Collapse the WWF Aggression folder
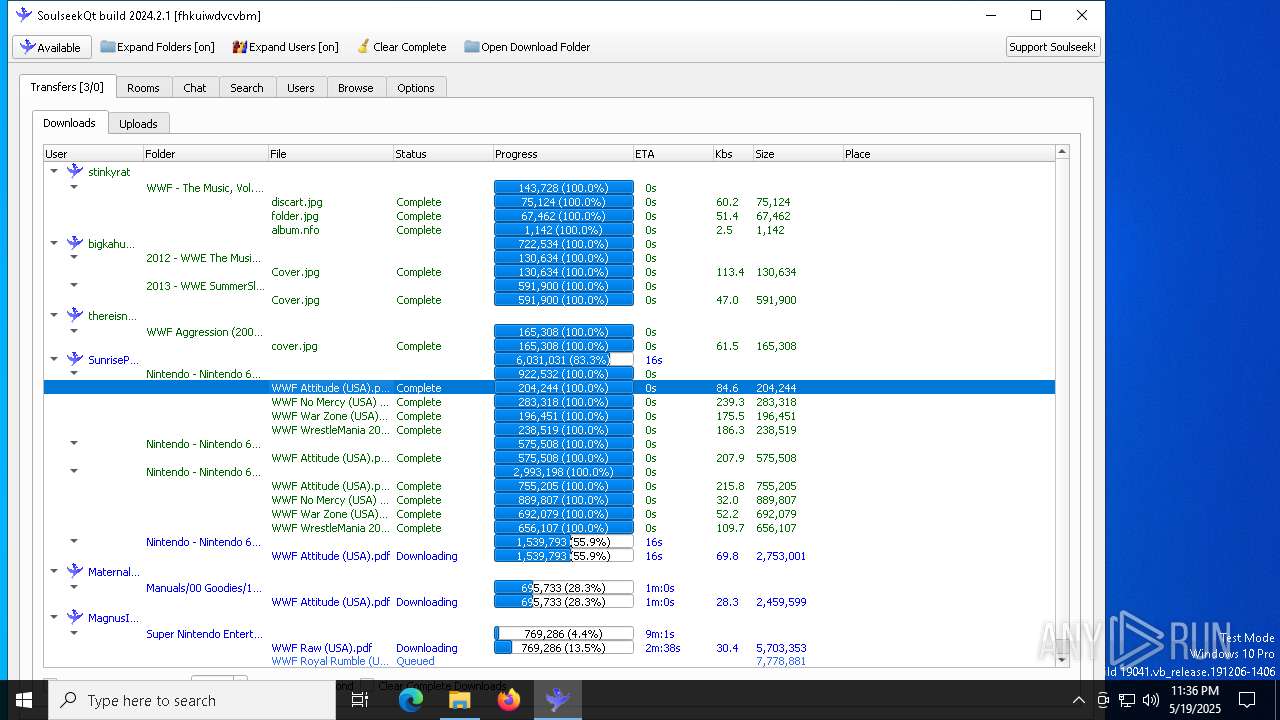Image resolution: width=1280 pixels, height=720 pixels. click(74, 331)
